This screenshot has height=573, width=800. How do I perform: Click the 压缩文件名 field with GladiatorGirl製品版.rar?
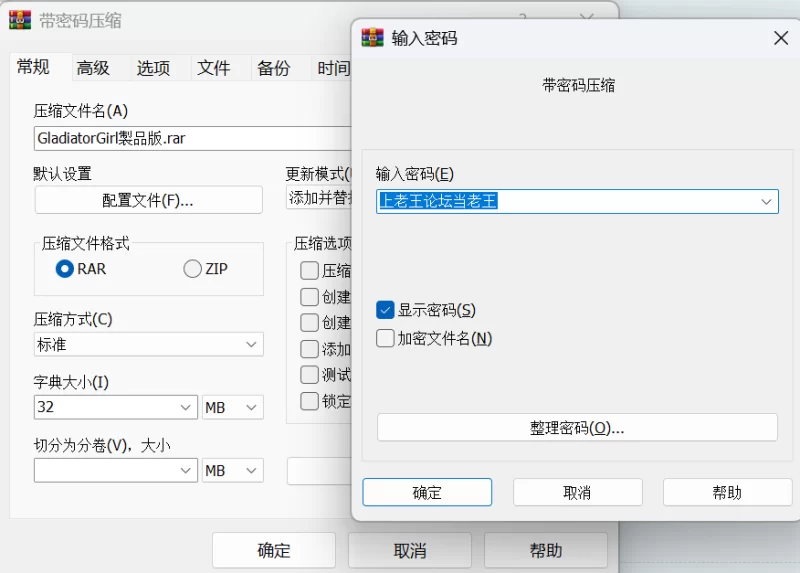tap(193, 138)
